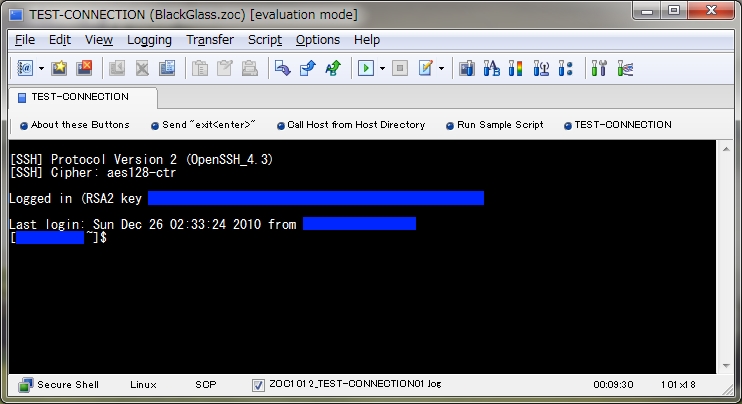Minimize the ZOC window
This screenshot has height=404, width=742.
pyautogui.click(x=646, y=10)
